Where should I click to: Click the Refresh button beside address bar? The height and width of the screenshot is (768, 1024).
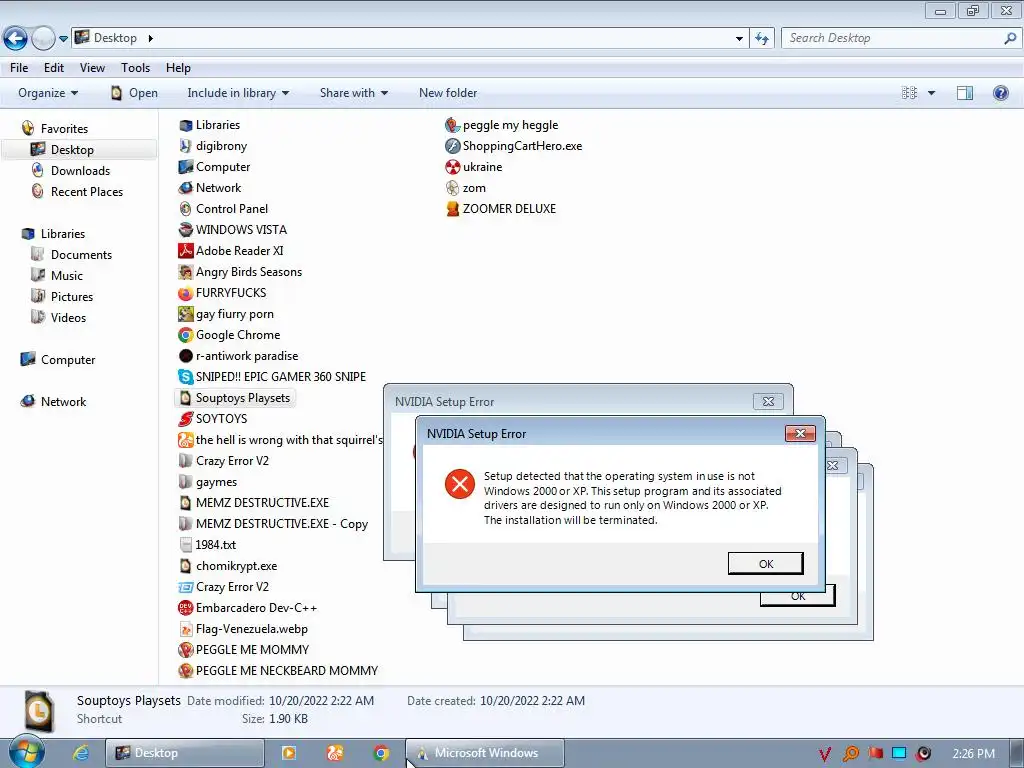(762, 39)
